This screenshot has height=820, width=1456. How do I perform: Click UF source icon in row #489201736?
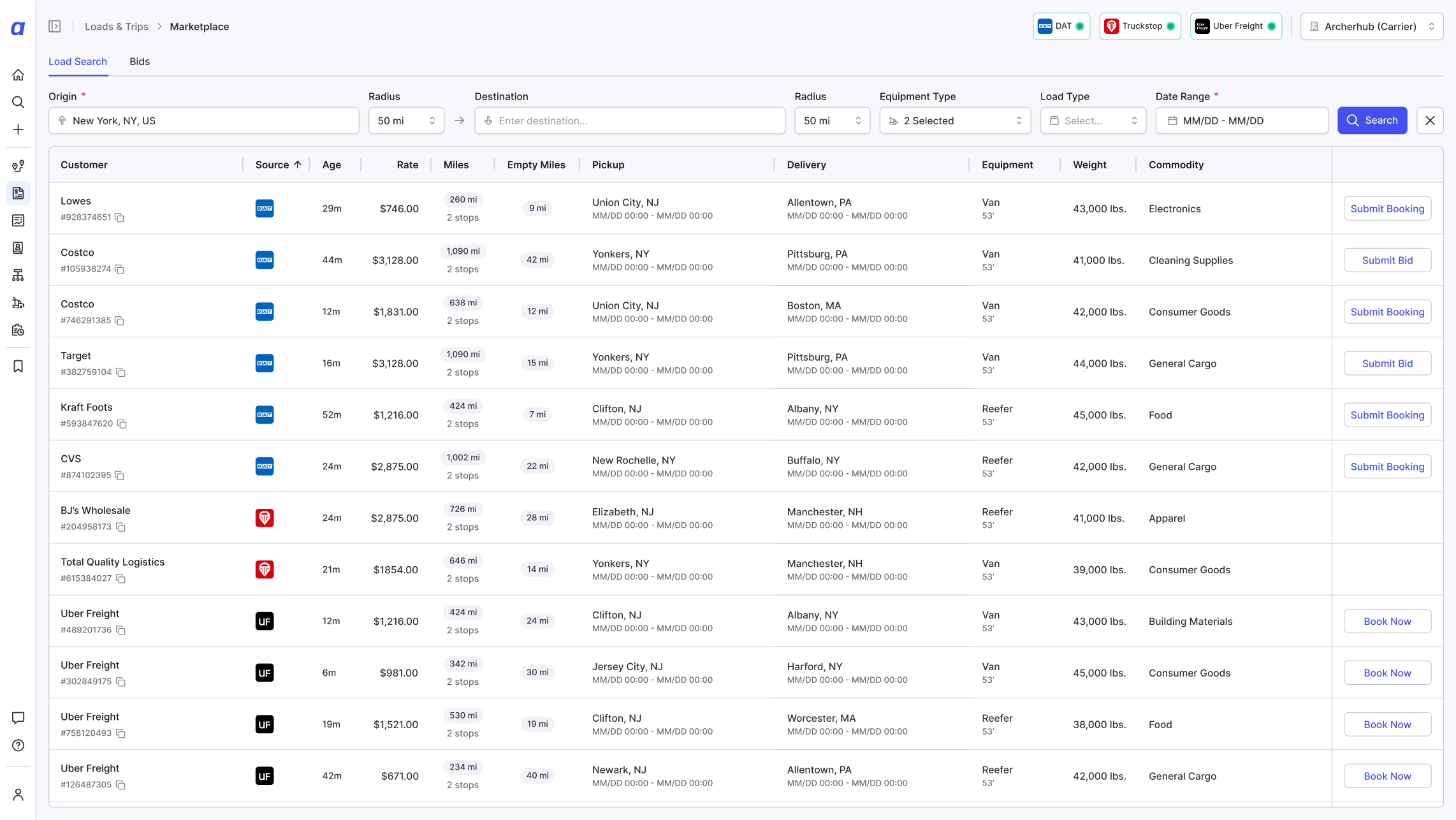coord(265,621)
